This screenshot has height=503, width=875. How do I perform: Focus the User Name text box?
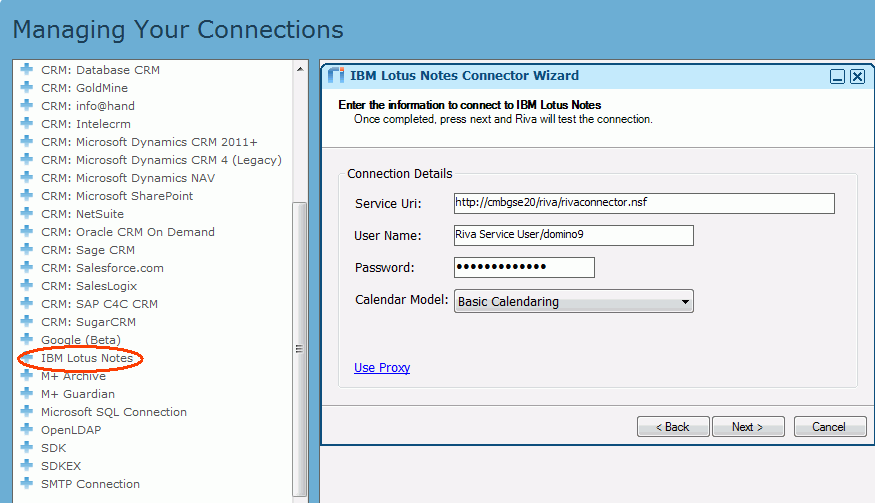[x=573, y=236]
